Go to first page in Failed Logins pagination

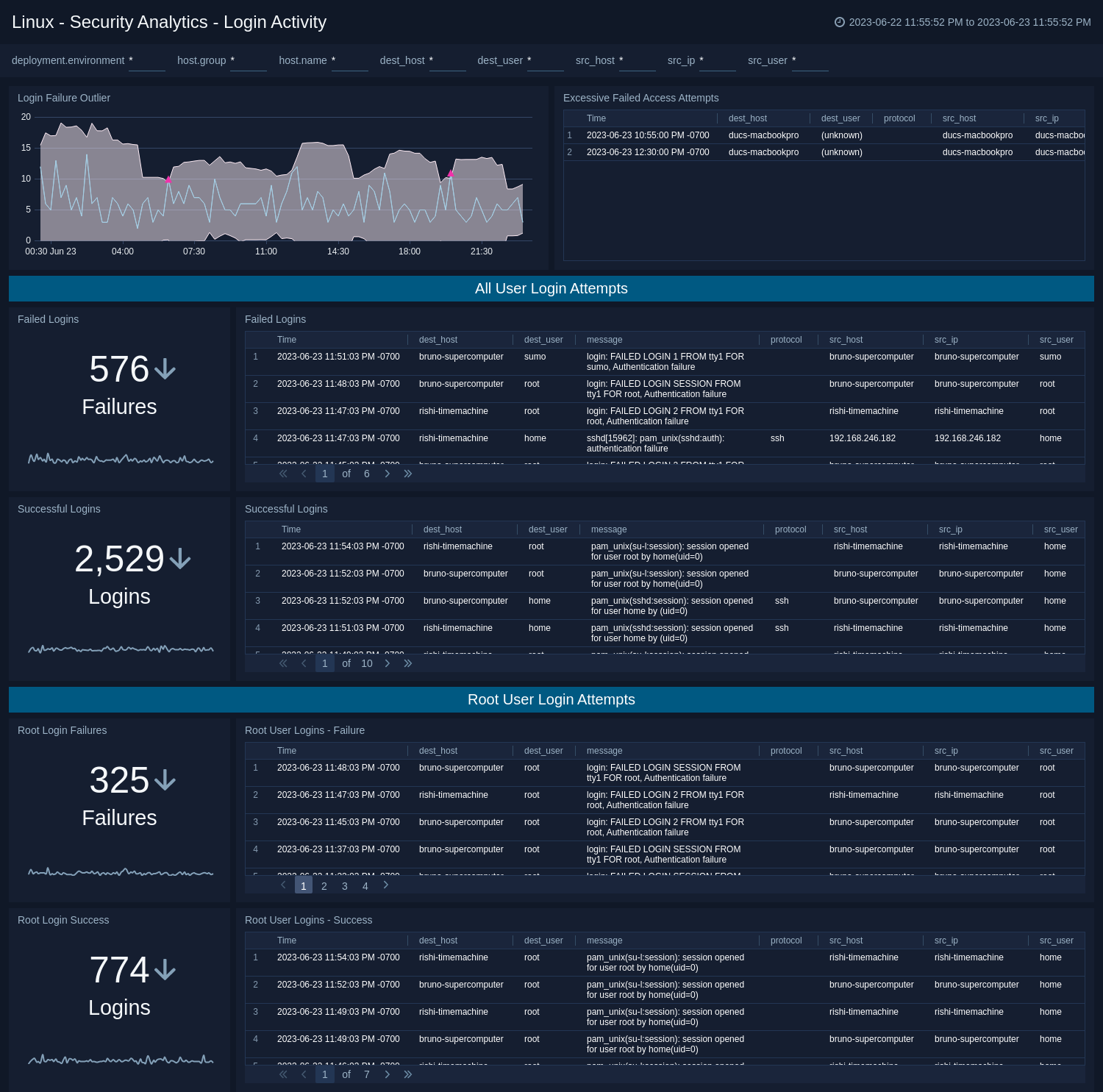(283, 474)
